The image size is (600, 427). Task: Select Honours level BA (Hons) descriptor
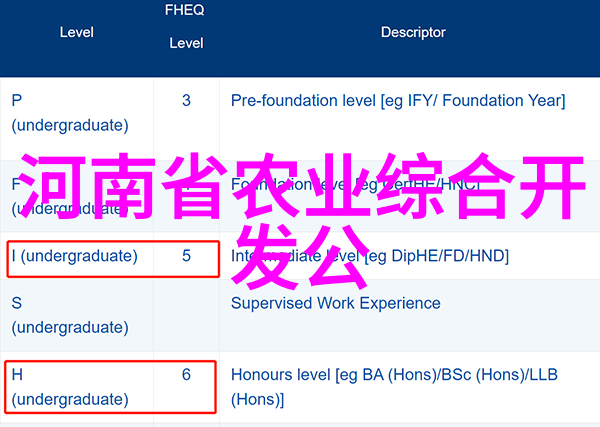pos(394,387)
